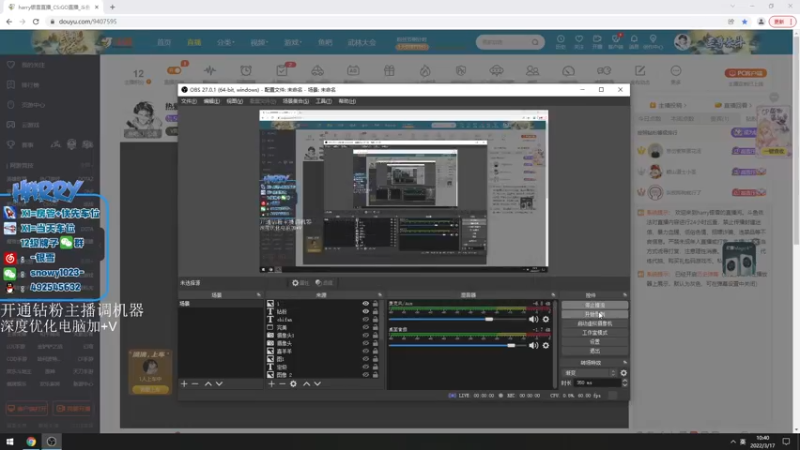
Task: Open the three-dots more icon in Douyu toolbar
Action: pos(676,71)
